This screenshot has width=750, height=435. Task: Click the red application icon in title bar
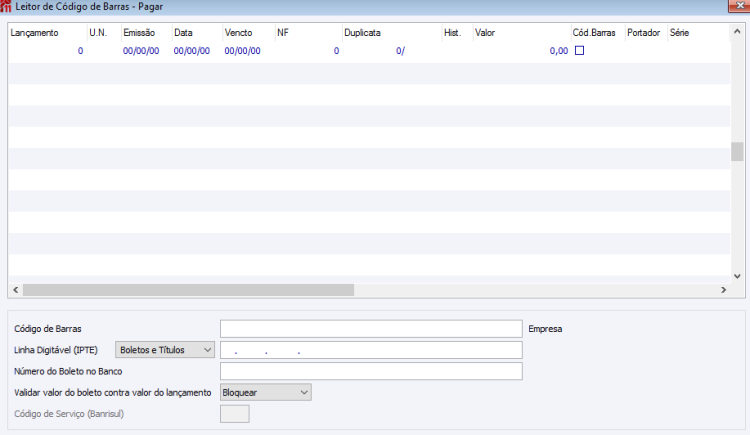(x=6, y=7)
